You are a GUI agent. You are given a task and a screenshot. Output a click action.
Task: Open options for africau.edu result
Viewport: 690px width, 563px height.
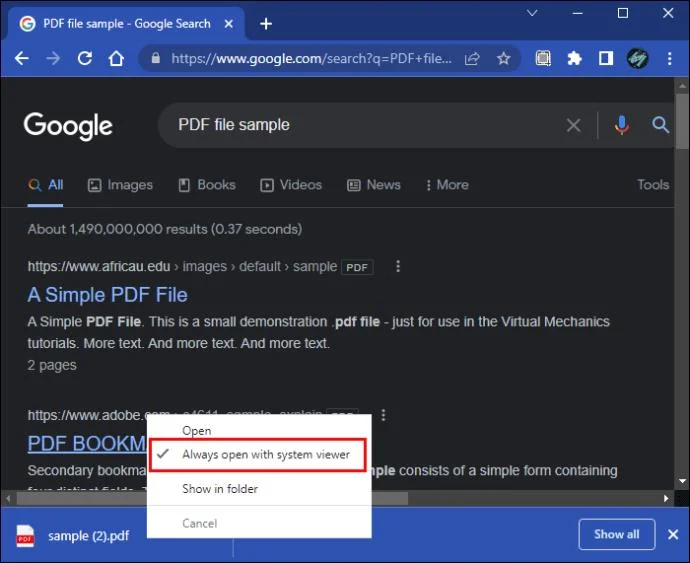(x=398, y=266)
